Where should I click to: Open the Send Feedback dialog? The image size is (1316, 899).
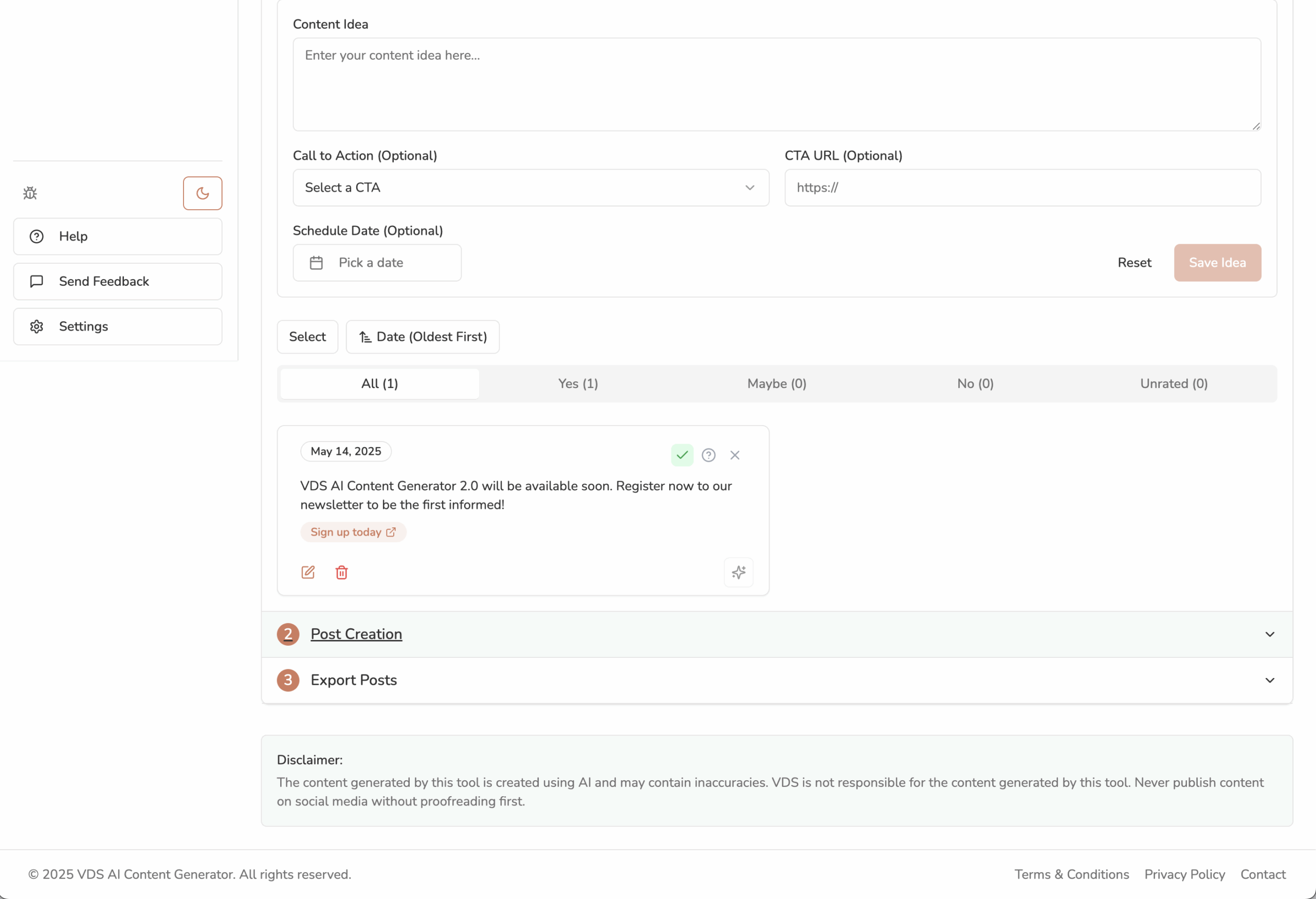[118, 281]
